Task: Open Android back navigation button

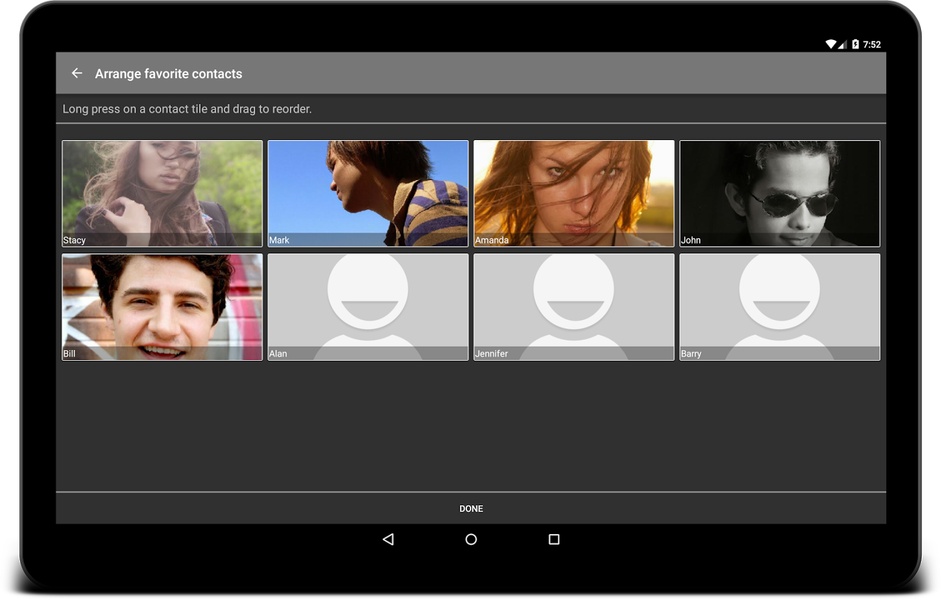Action: pyautogui.click(x=388, y=539)
